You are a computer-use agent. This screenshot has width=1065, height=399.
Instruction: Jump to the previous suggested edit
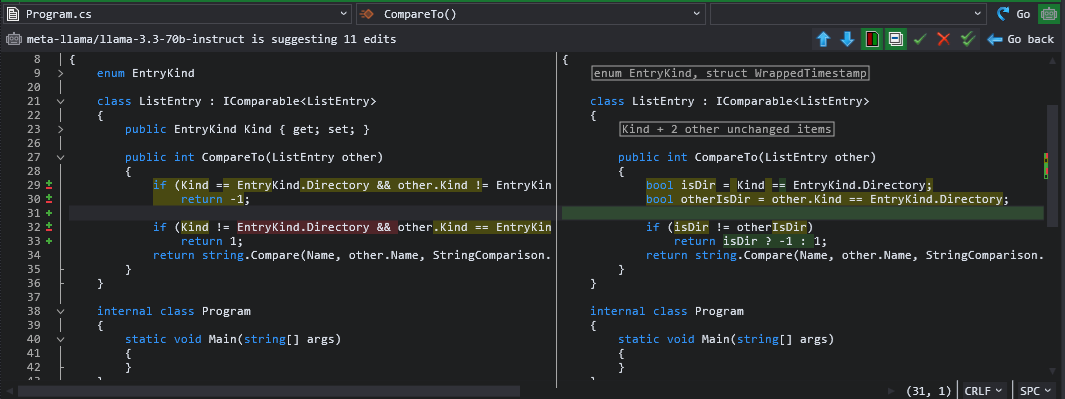point(823,39)
